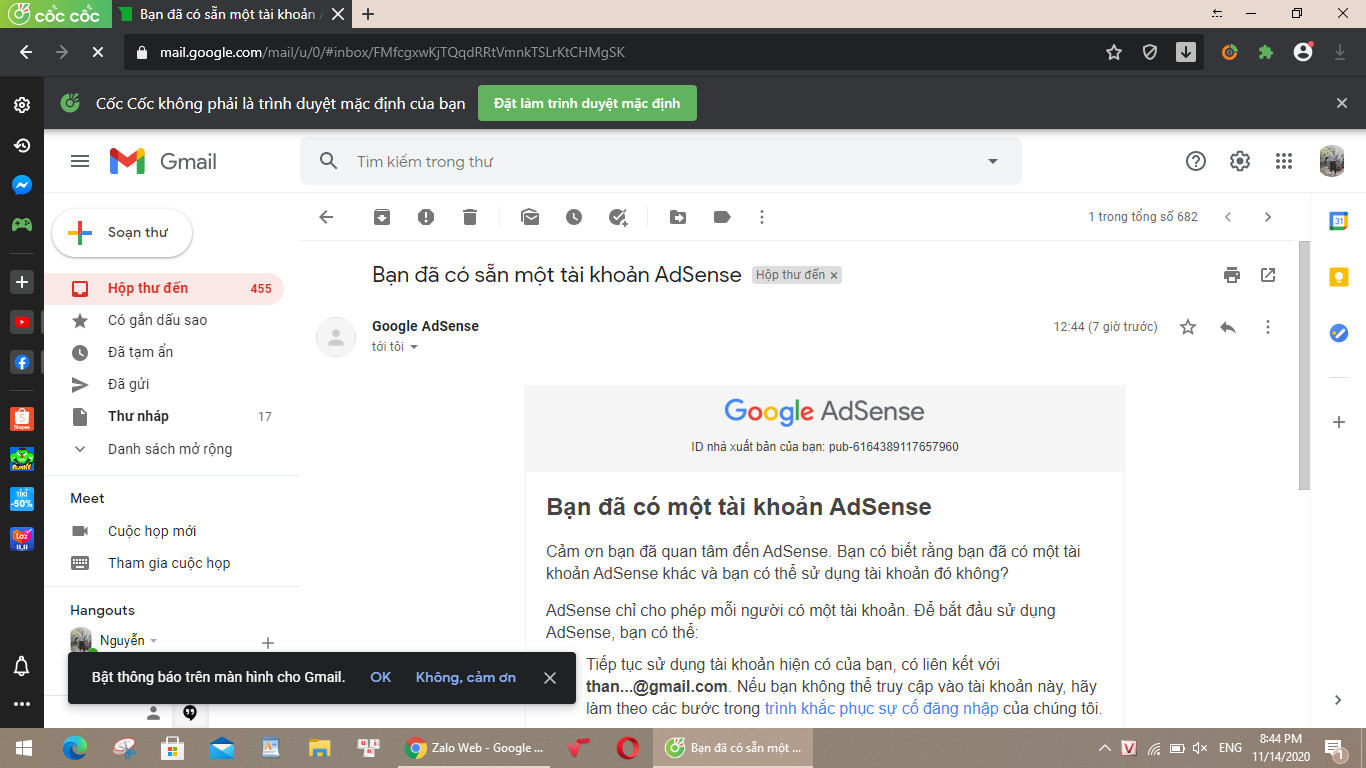Open 'Đã gửi' sent folder

(164, 384)
